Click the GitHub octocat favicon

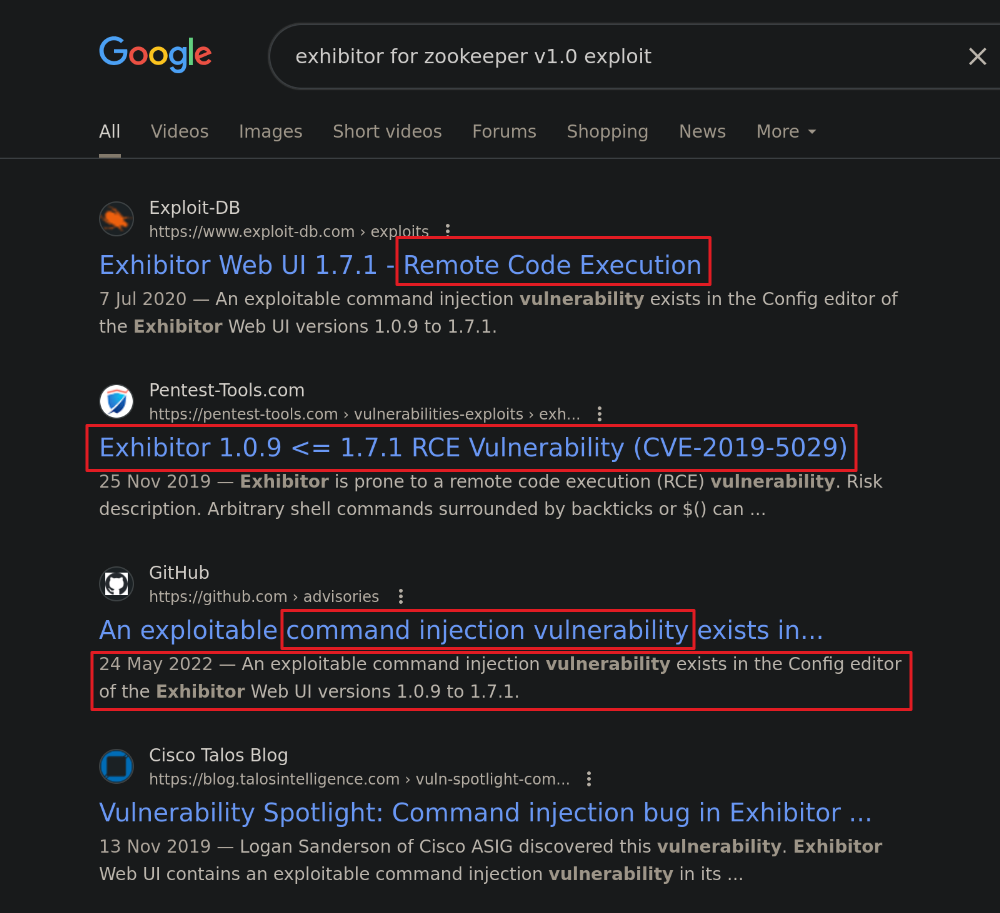(x=116, y=584)
